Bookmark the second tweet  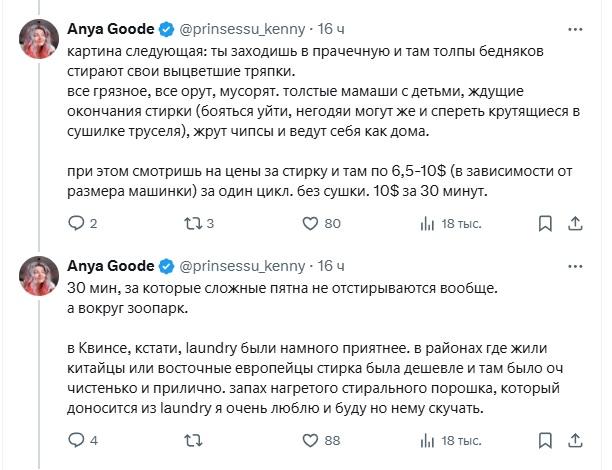(543, 439)
